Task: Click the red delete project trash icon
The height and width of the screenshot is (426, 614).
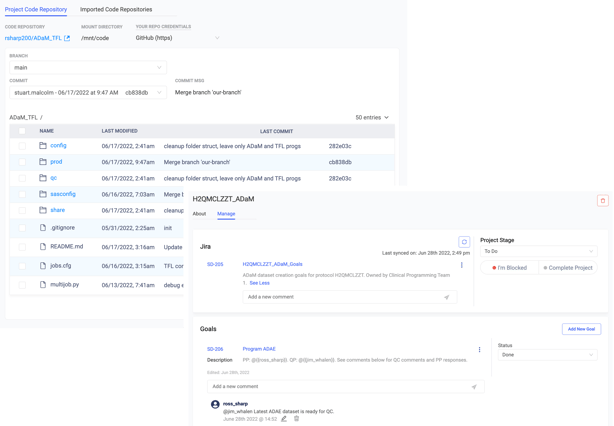Action: click(x=602, y=201)
